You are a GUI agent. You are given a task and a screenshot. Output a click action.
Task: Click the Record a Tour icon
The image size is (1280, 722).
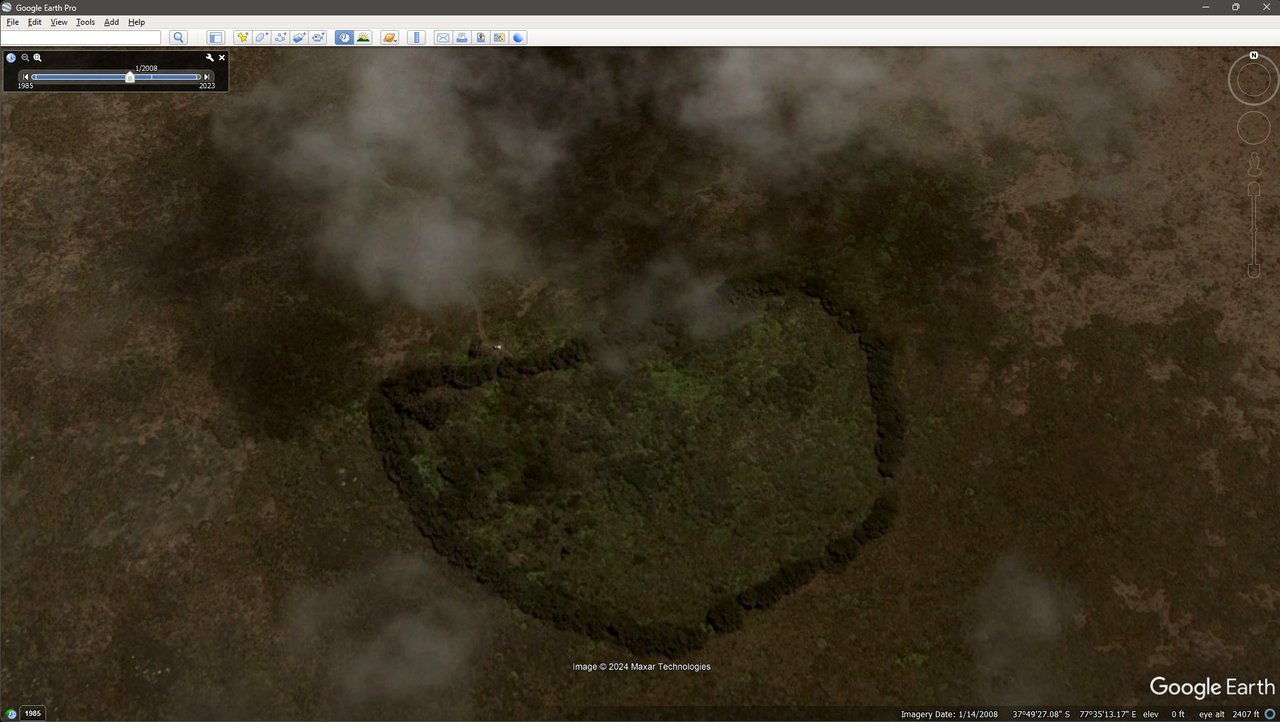pyautogui.click(x=318, y=38)
